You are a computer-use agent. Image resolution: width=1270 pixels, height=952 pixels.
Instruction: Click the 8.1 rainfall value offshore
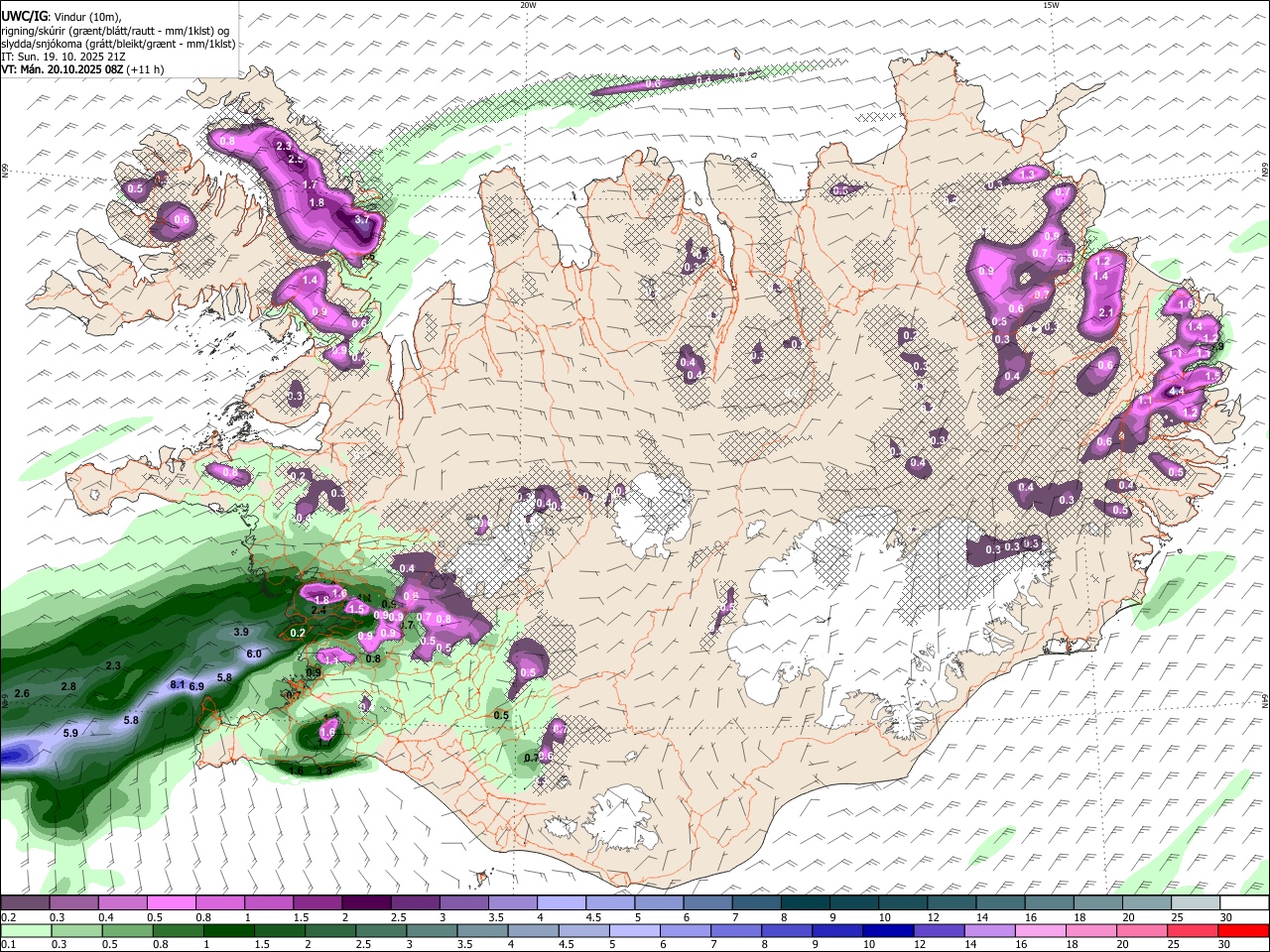(x=179, y=684)
